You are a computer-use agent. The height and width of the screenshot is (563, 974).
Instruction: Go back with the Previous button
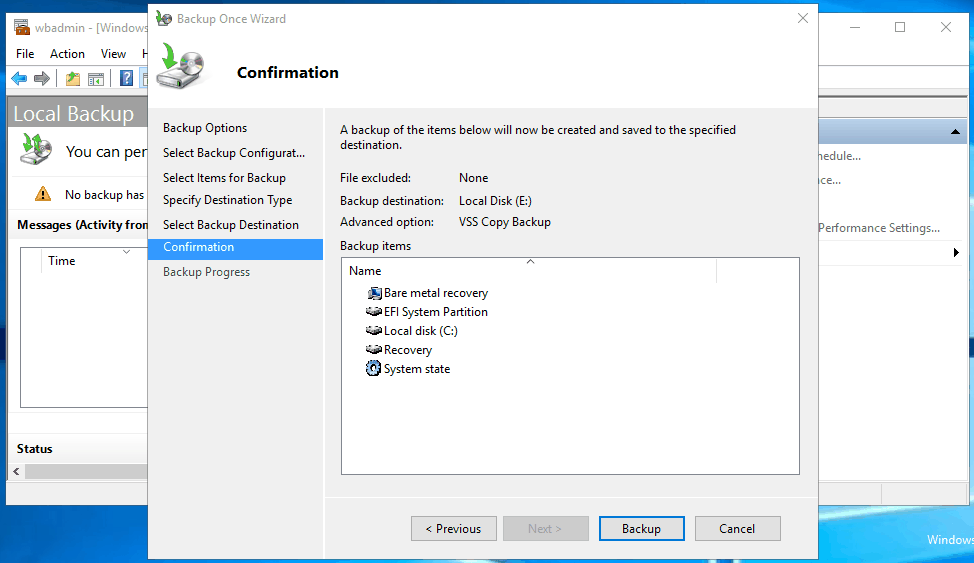click(453, 529)
